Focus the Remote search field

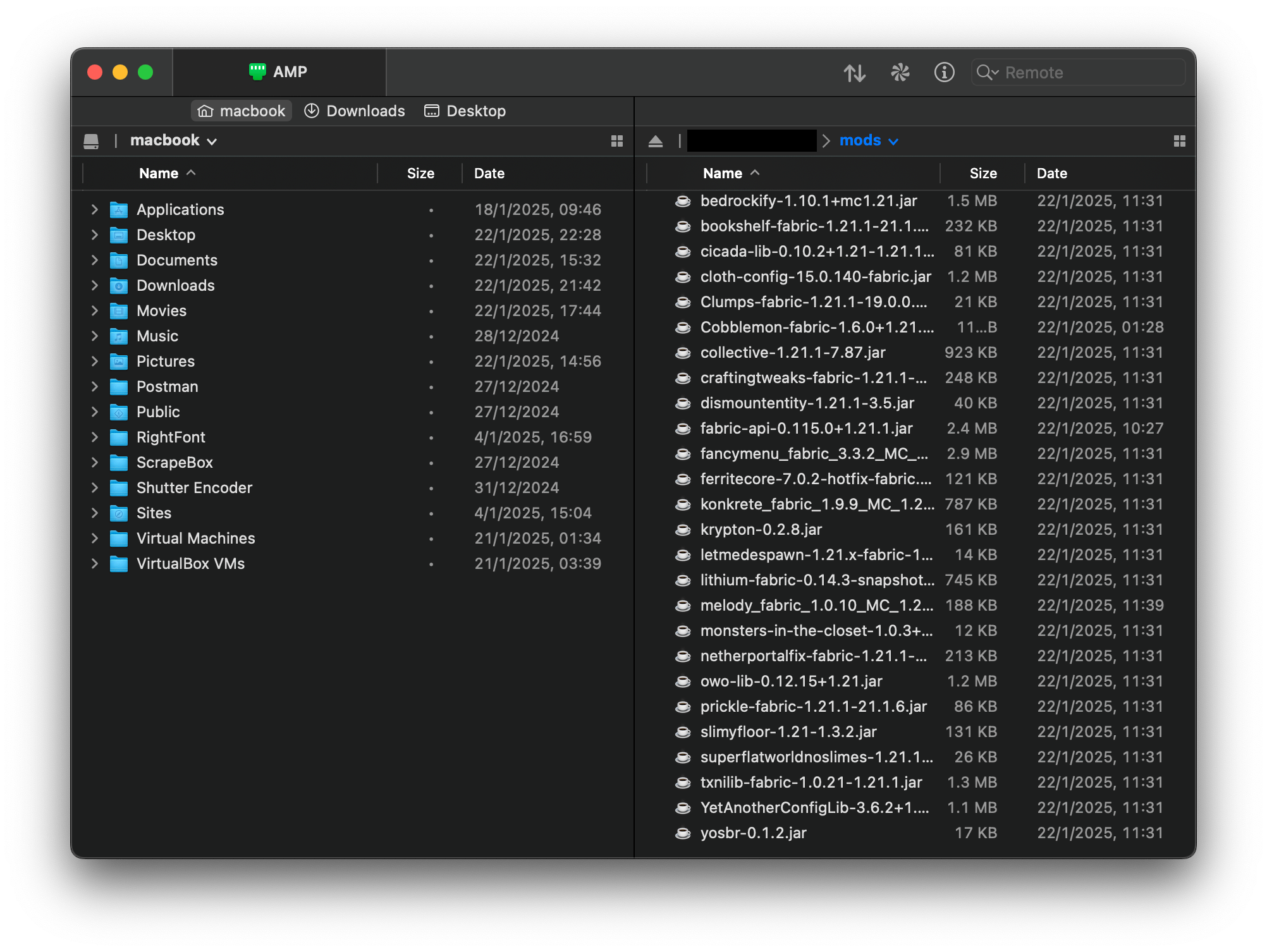[1078, 73]
